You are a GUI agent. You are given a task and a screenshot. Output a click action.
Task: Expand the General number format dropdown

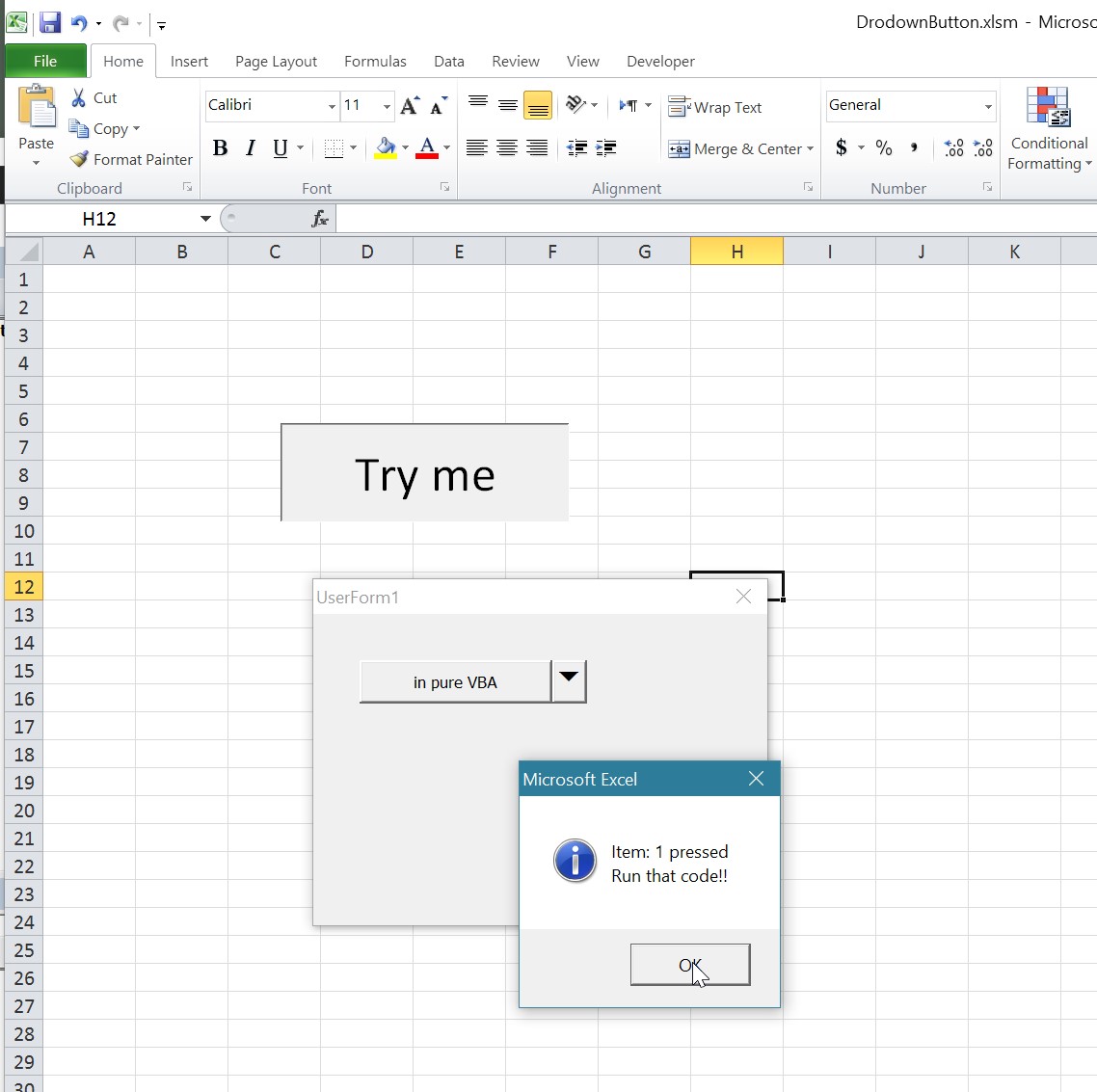[988, 106]
